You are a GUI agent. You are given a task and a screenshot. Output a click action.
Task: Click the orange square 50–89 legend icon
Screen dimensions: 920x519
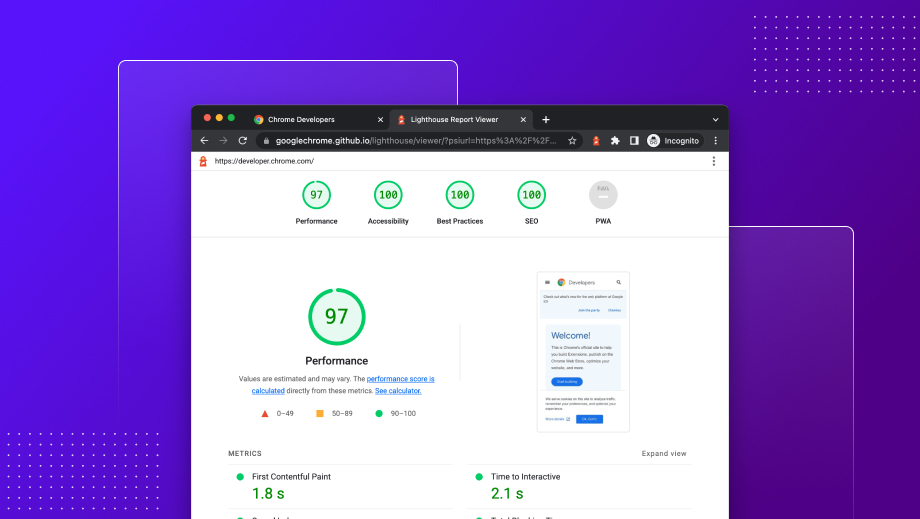[x=320, y=413]
